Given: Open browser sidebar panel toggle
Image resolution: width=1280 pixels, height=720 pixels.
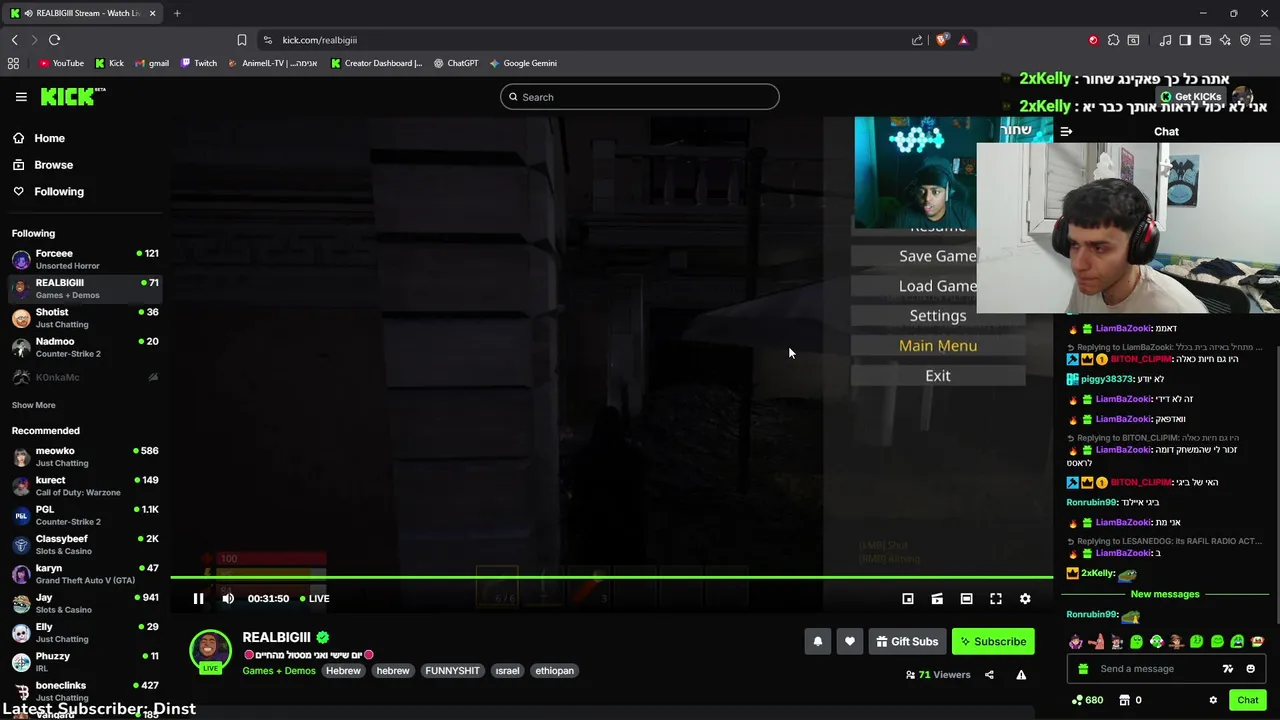Looking at the screenshot, I should [1185, 40].
